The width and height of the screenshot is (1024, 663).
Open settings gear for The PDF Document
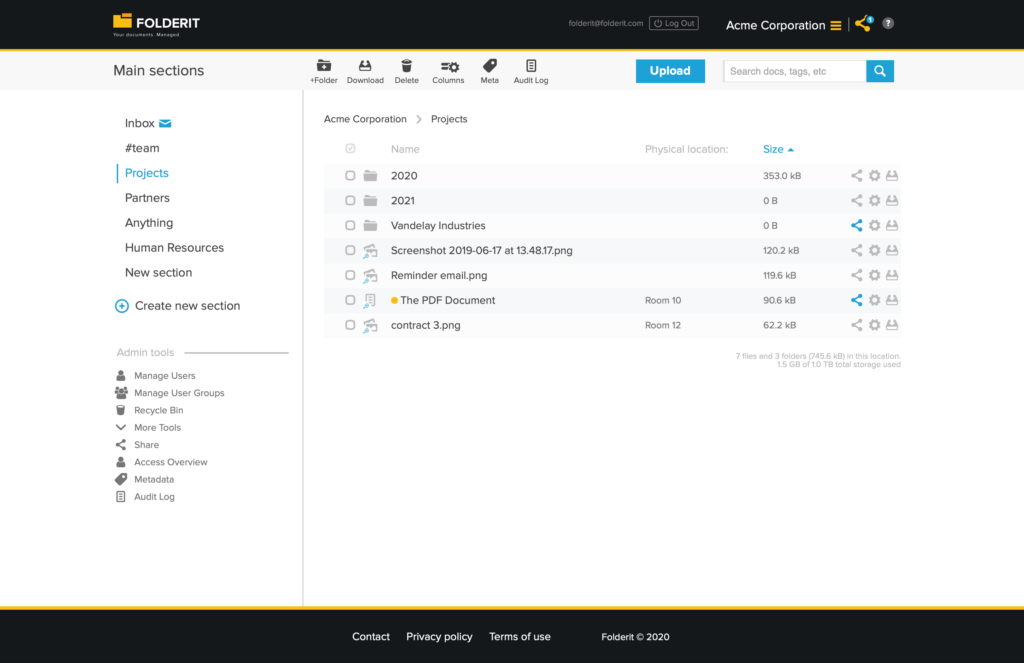[874, 300]
